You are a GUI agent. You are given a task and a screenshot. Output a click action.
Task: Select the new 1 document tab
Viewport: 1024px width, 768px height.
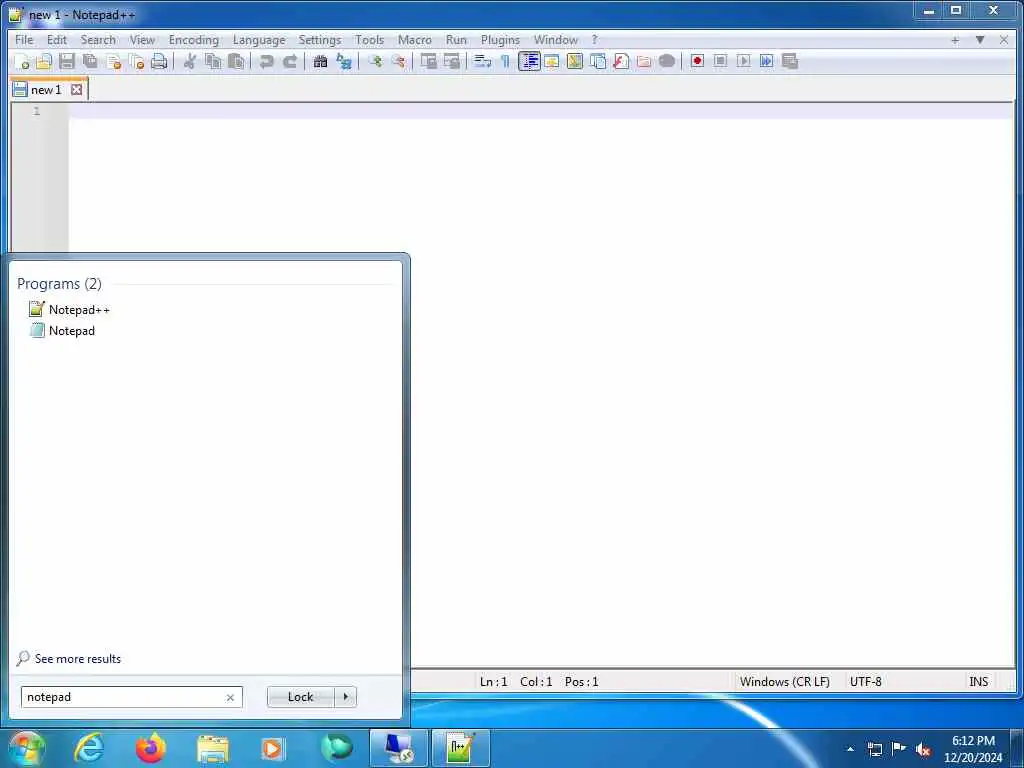tap(46, 89)
